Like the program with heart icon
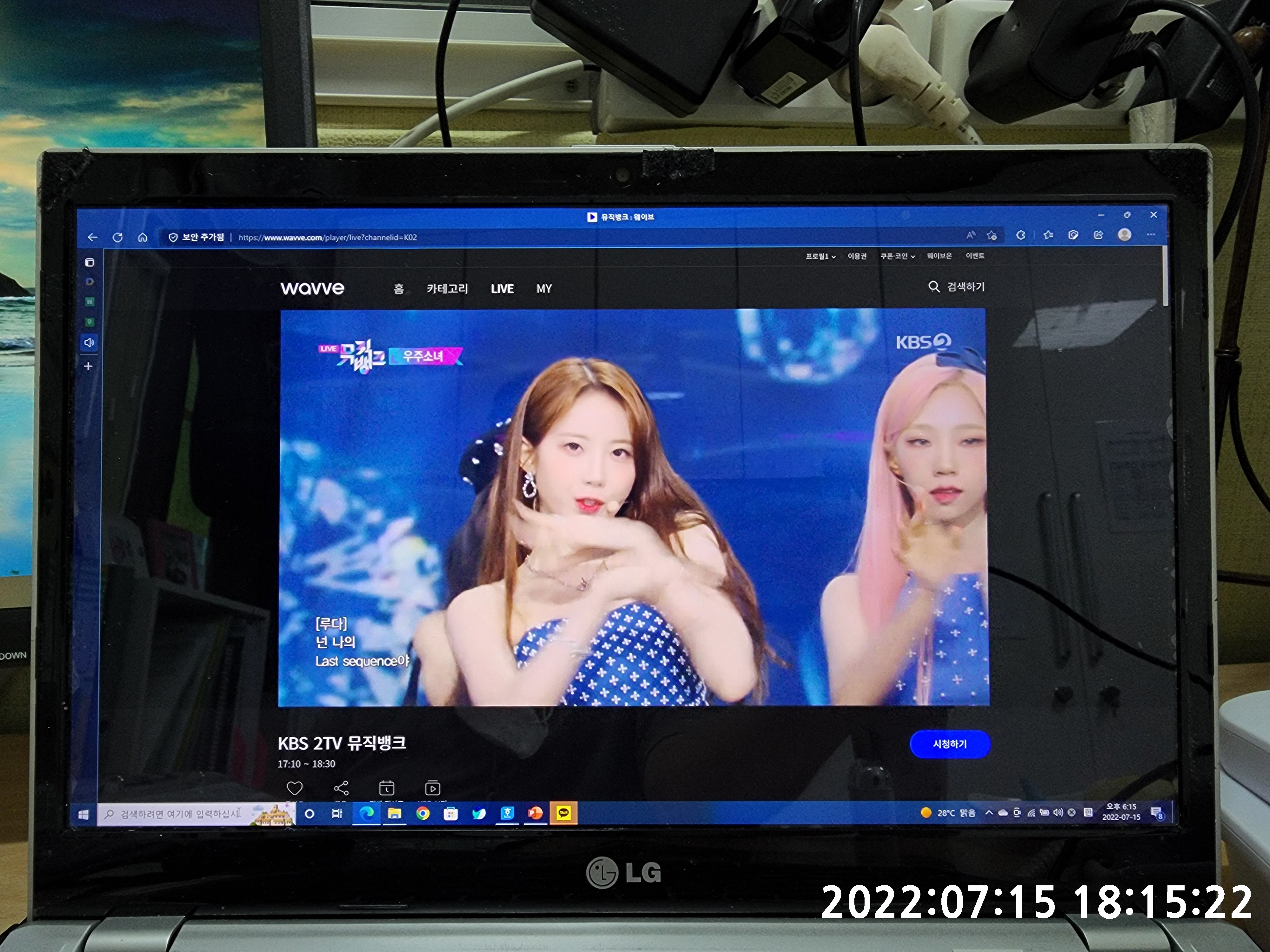The height and width of the screenshot is (952, 1270). pyautogui.click(x=295, y=788)
